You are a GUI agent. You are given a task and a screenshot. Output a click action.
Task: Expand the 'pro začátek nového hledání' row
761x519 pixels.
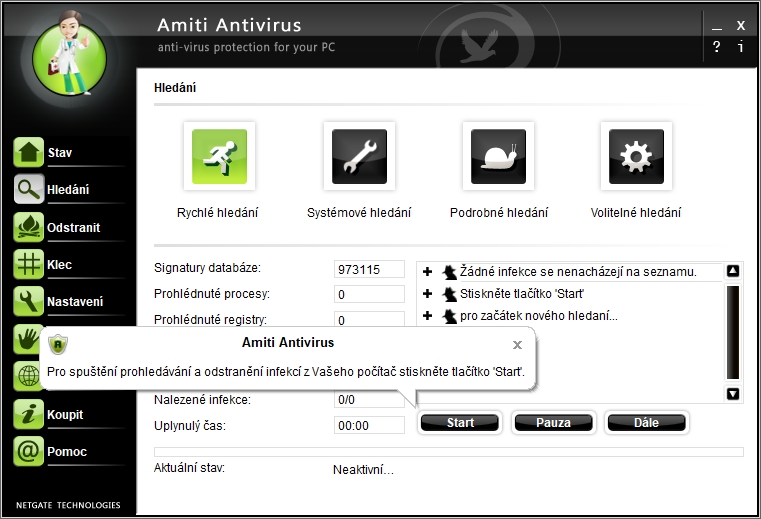pyautogui.click(x=428, y=316)
